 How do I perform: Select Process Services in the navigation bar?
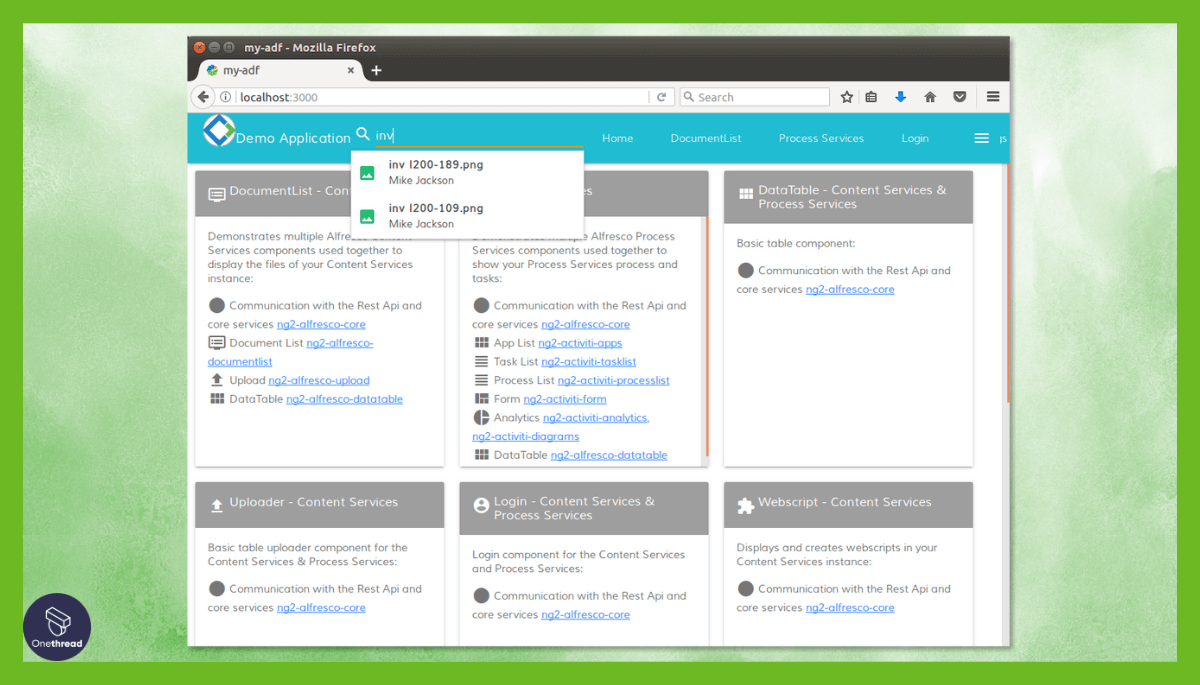(821, 138)
